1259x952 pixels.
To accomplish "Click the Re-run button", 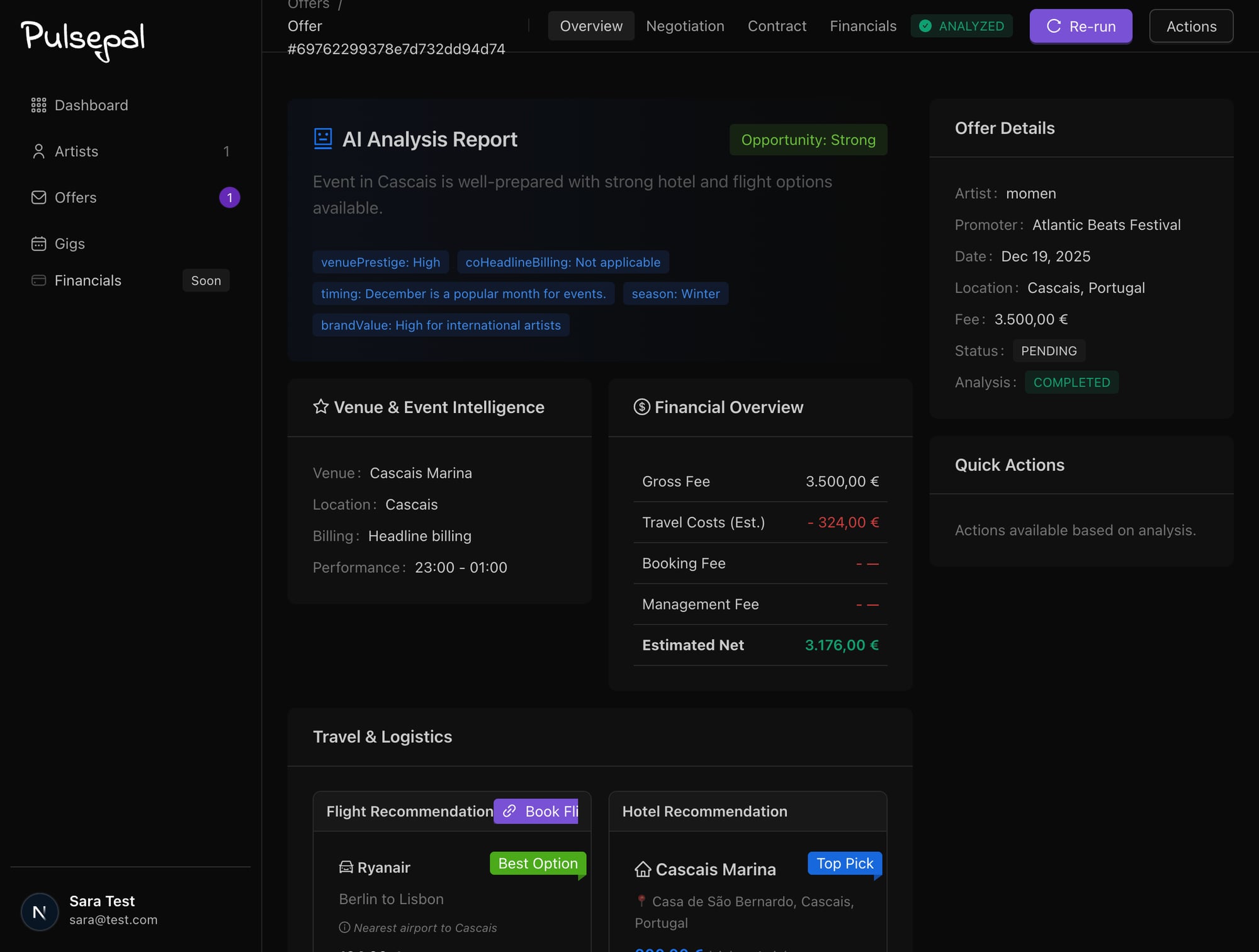I will 1080,26.
